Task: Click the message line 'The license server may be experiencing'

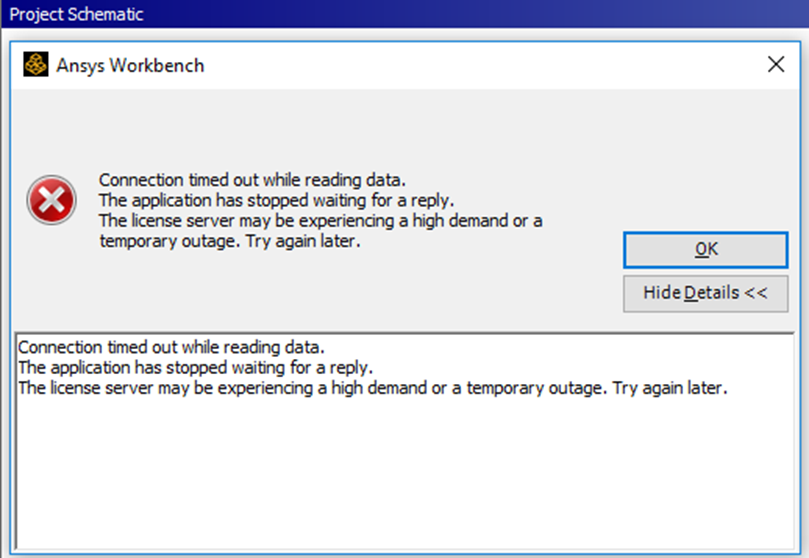Action: point(320,221)
